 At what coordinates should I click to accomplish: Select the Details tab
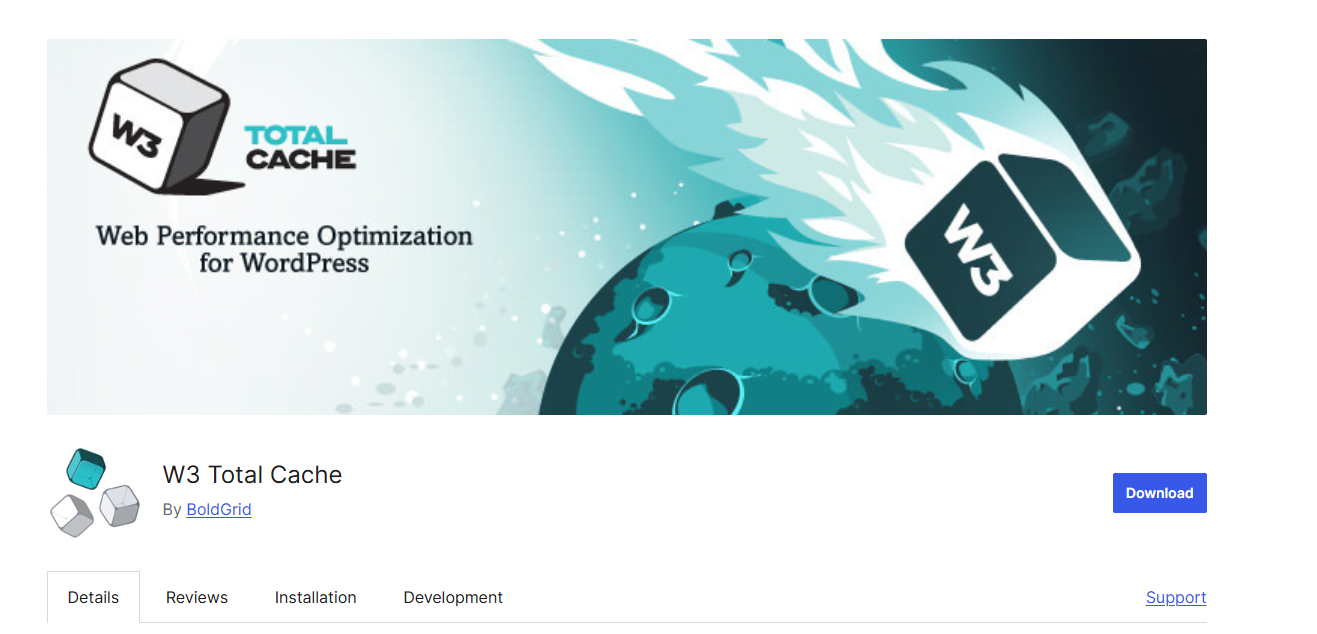click(93, 597)
